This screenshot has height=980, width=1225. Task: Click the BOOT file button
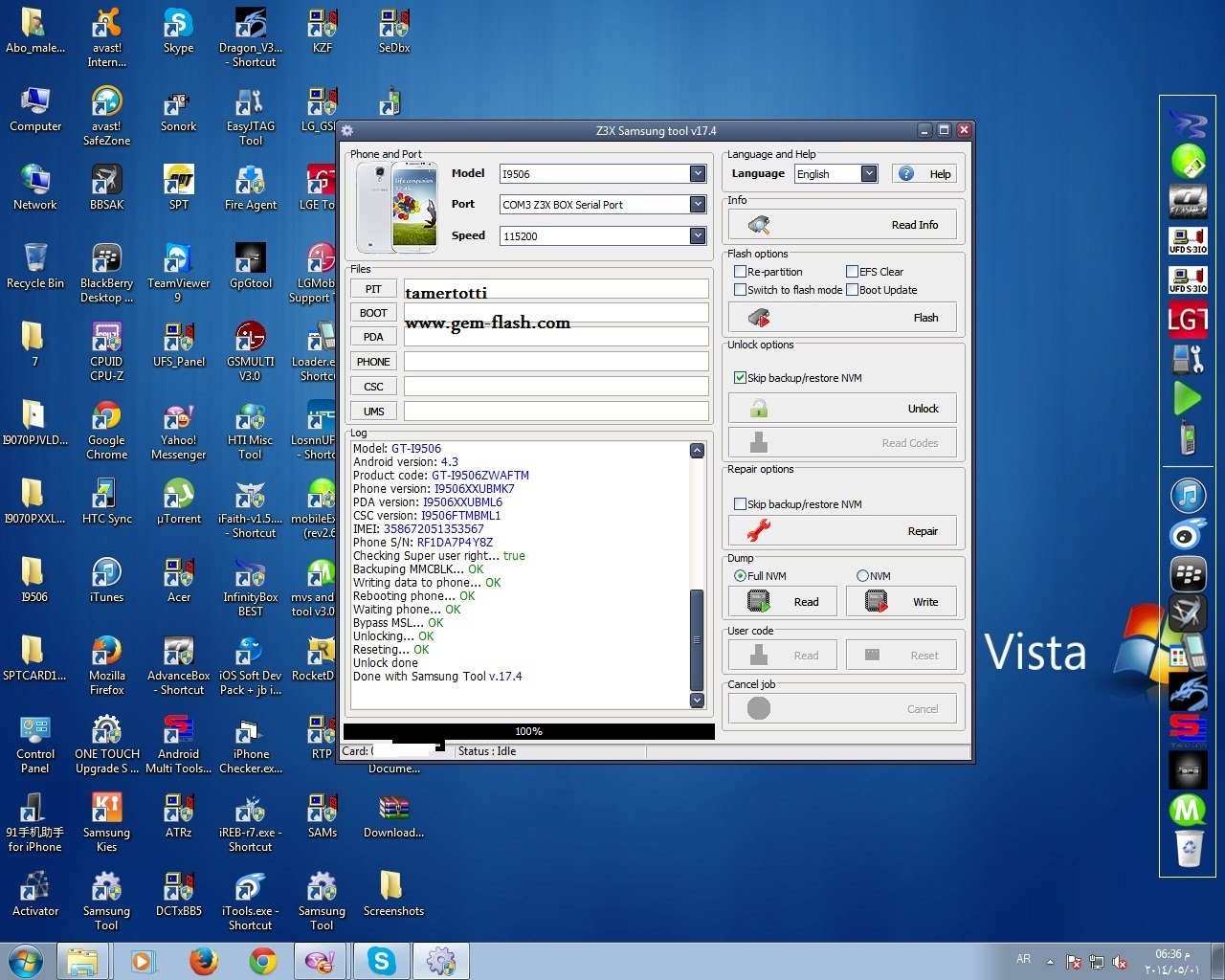(373, 313)
